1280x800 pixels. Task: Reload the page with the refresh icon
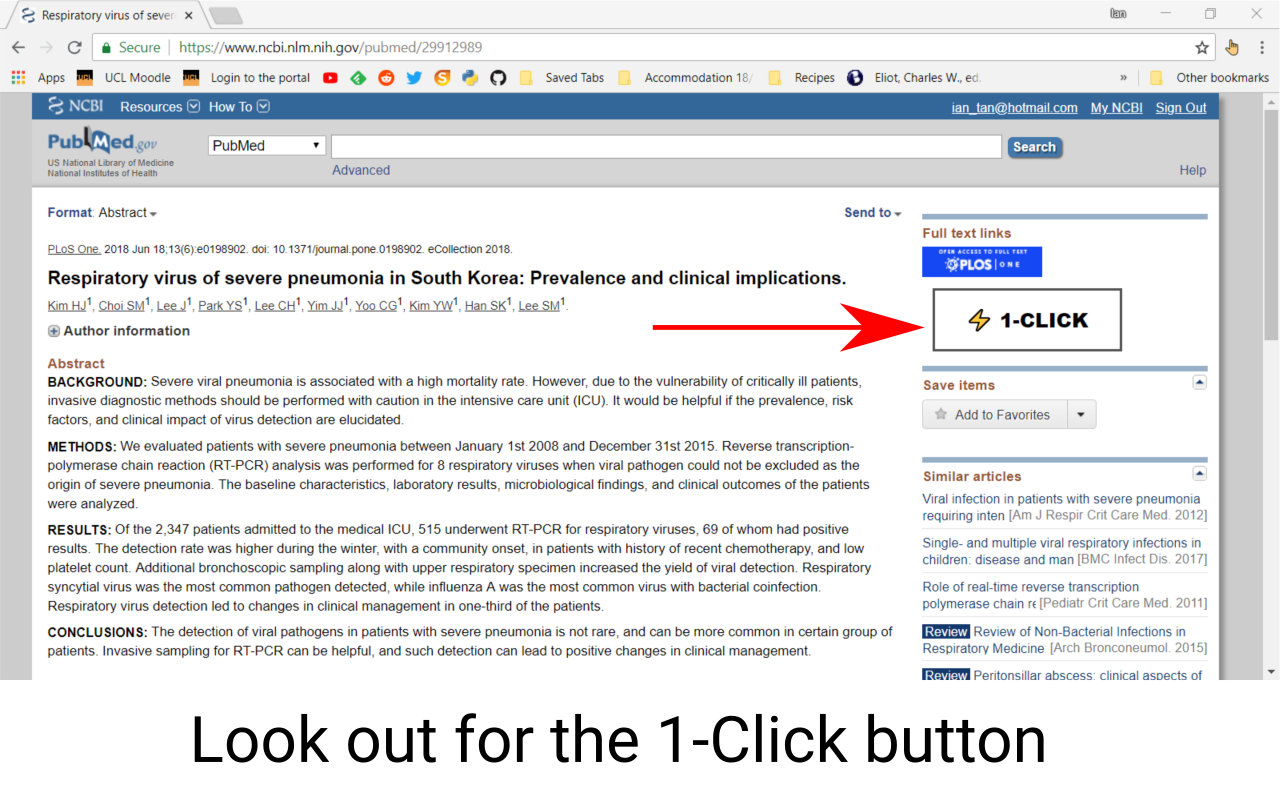tap(74, 47)
